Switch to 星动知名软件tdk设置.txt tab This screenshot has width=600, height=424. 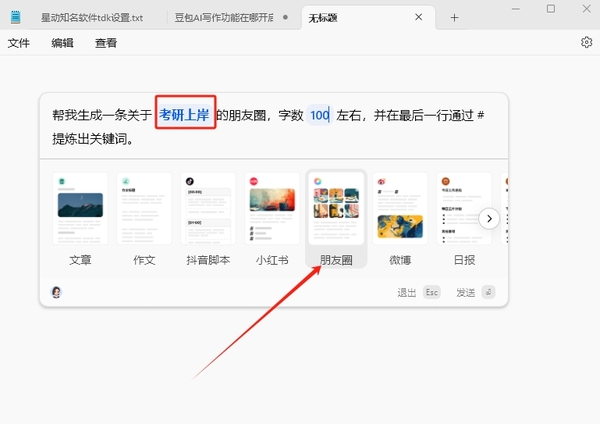(91, 18)
